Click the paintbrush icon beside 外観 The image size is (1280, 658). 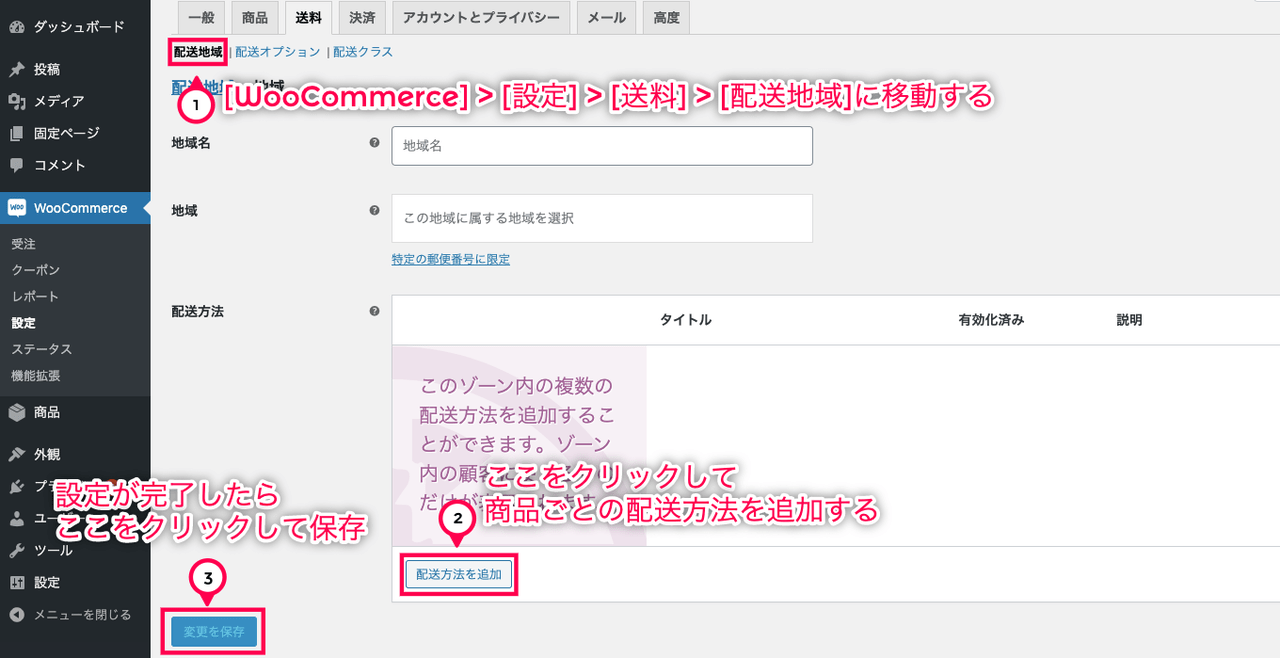(16, 454)
